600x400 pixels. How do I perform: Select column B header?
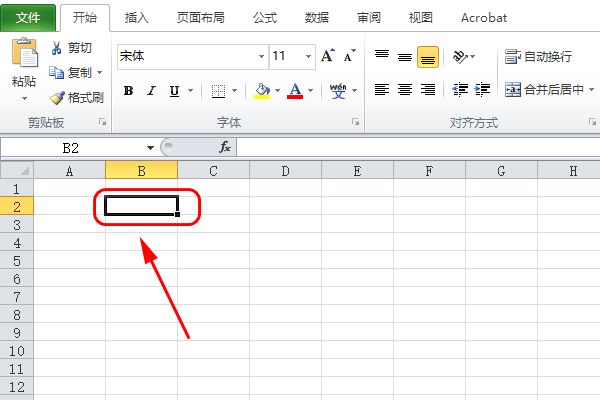point(142,170)
